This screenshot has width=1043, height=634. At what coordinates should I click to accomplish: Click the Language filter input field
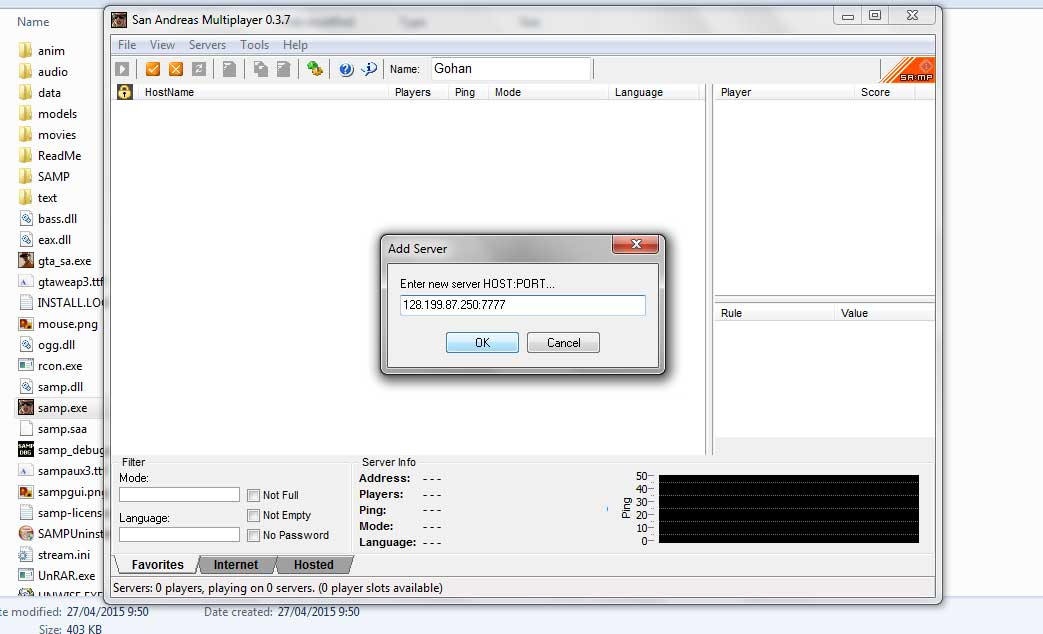(179, 534)
